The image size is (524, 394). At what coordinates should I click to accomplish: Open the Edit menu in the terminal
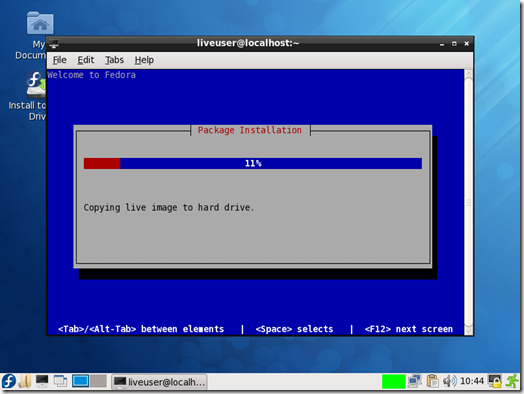click(x=86, y=60)
